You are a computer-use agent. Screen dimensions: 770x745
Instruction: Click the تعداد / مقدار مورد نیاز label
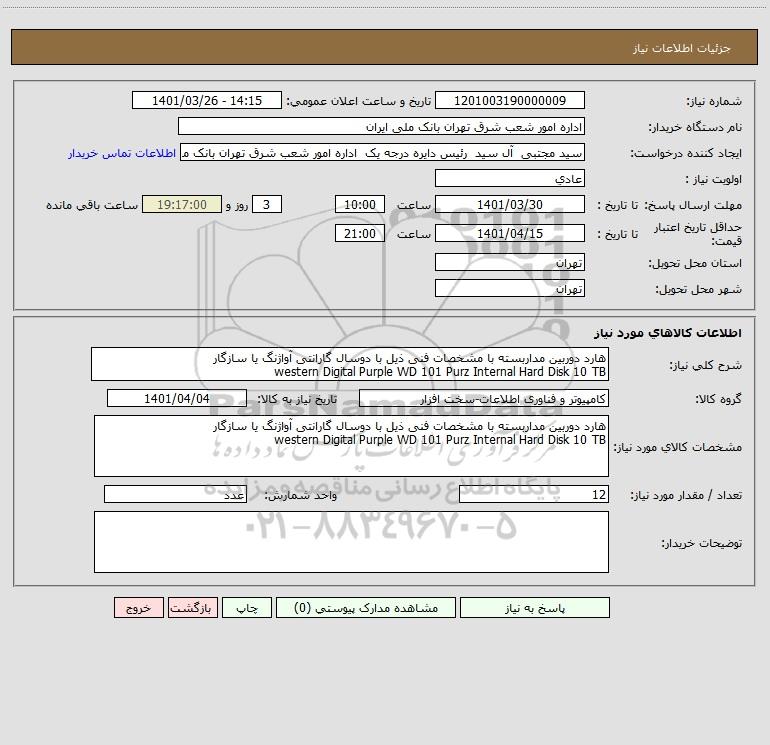[686, 496]
